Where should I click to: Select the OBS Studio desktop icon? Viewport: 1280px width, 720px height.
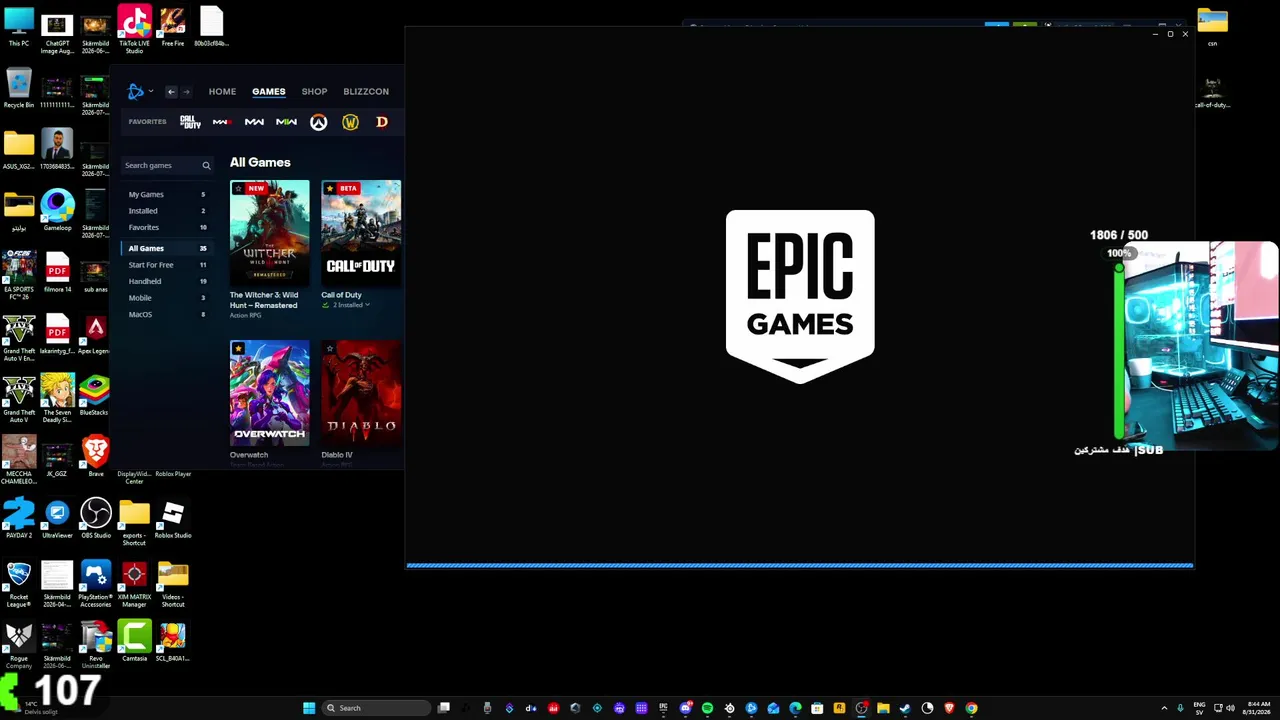coord(96,518)
